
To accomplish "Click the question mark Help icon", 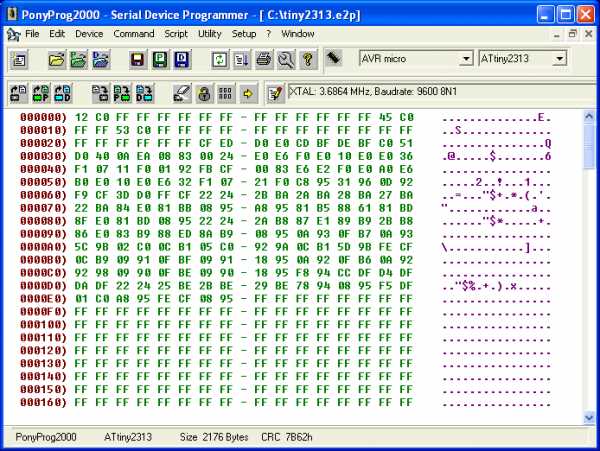I will point(308,59).
